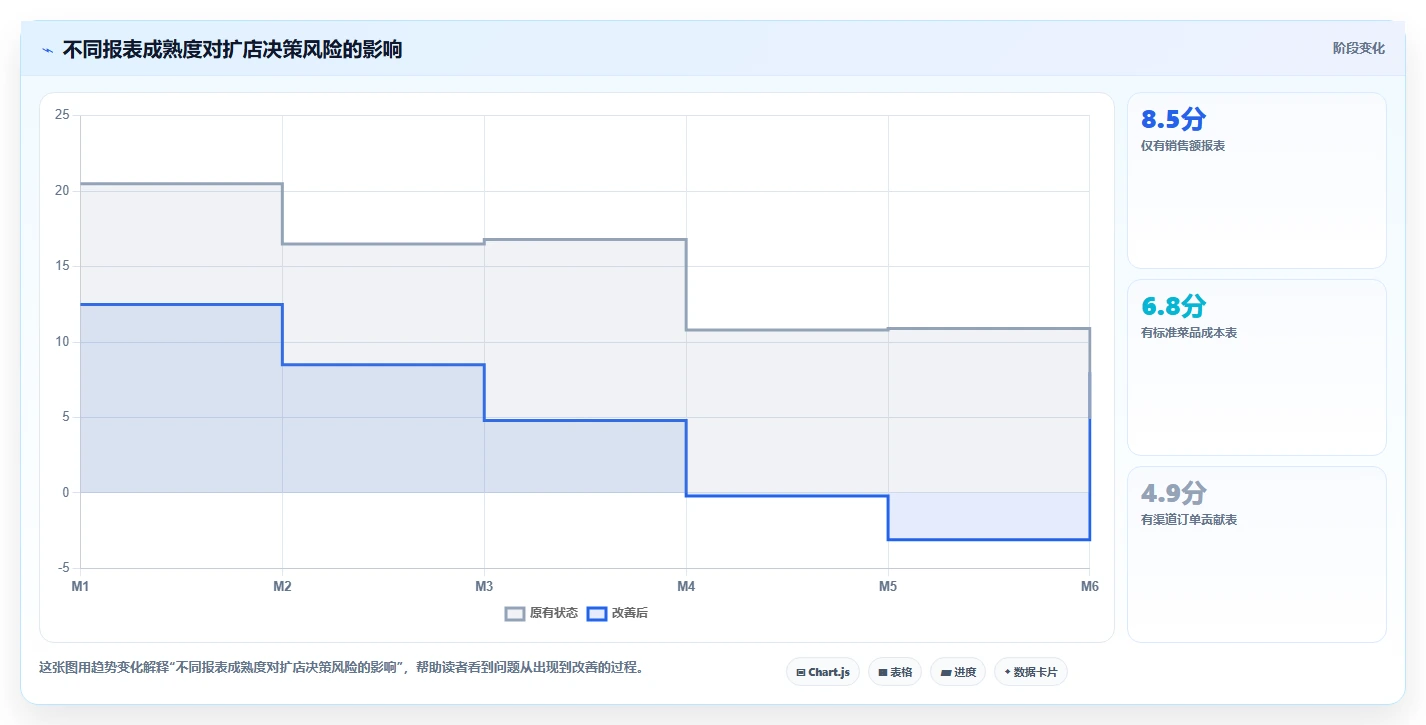This screenshot has height=725, width=1426.
Task: Click the y-axis value 20
Action: (x=62, y=191)
